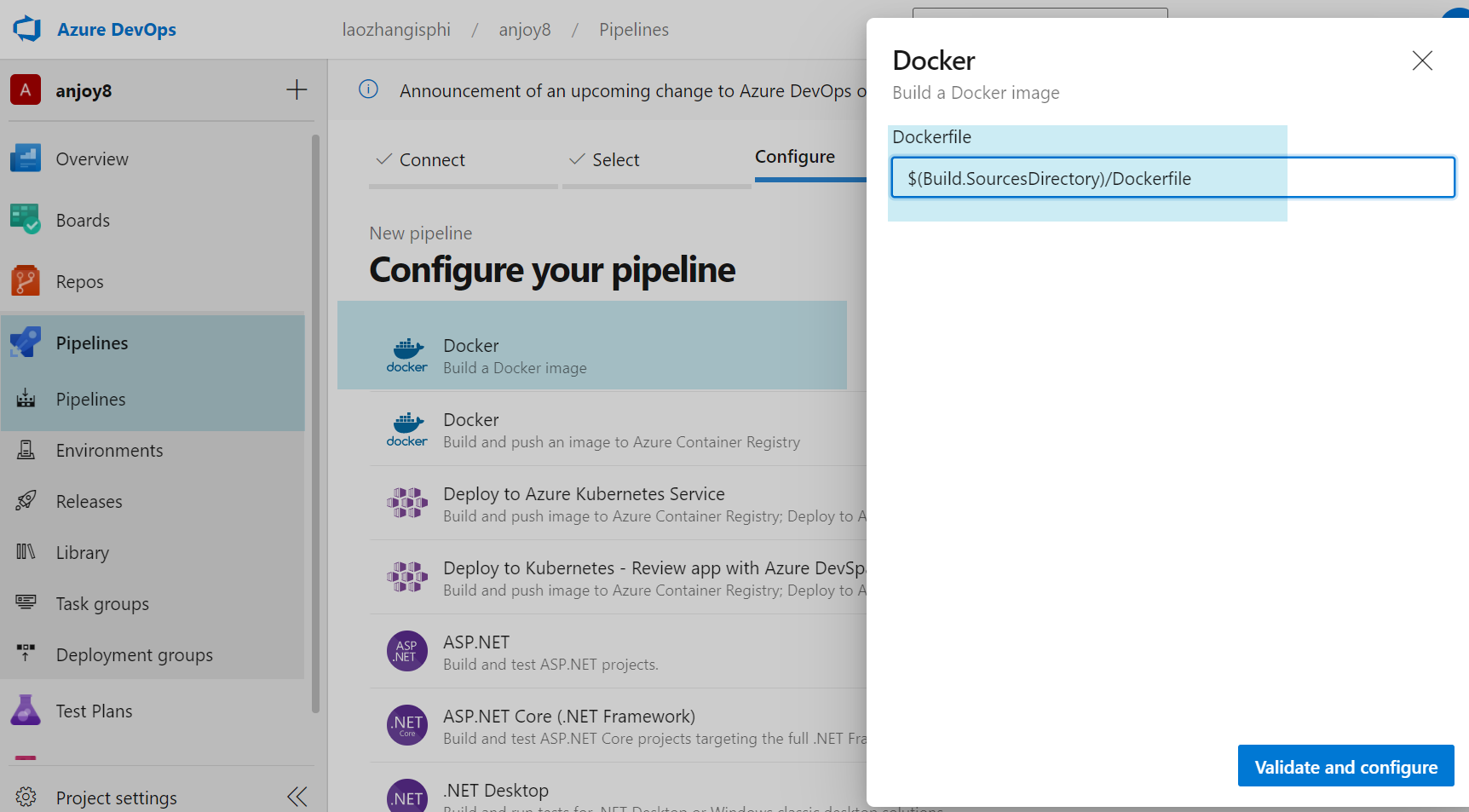Image resolution: width=1469 pixels, height=812 pixels.
Task: Choose Docker build and push to ACR template
Action: (618, 429)
